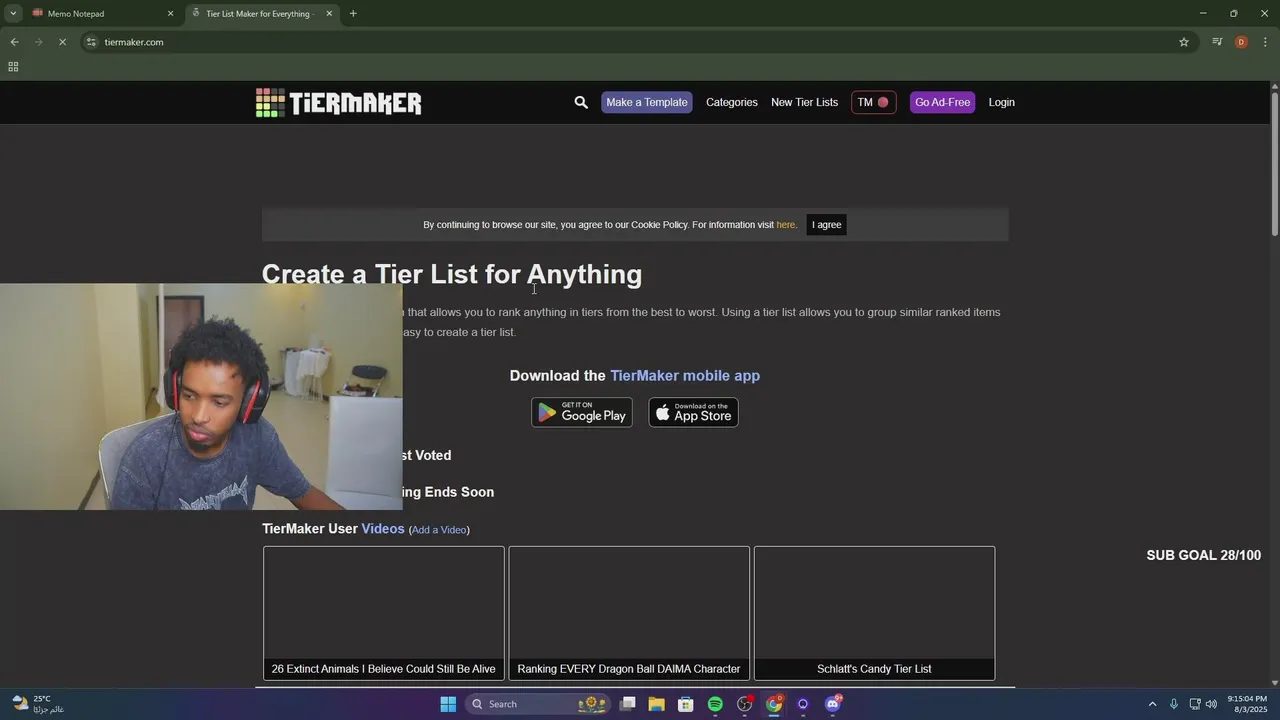Click the site information icon
Screen dimensions: 1280x720
click(91, 42)
